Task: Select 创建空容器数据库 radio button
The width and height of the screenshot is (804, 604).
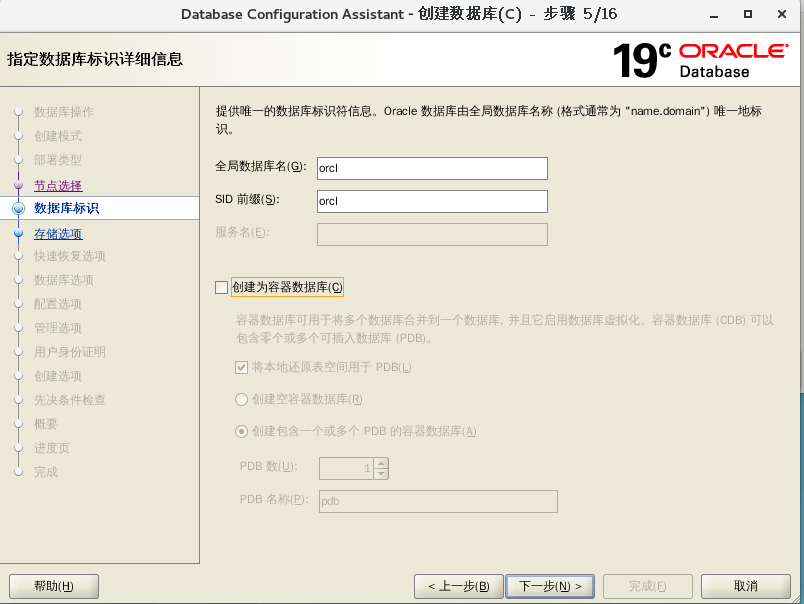Action: point(241,399)
